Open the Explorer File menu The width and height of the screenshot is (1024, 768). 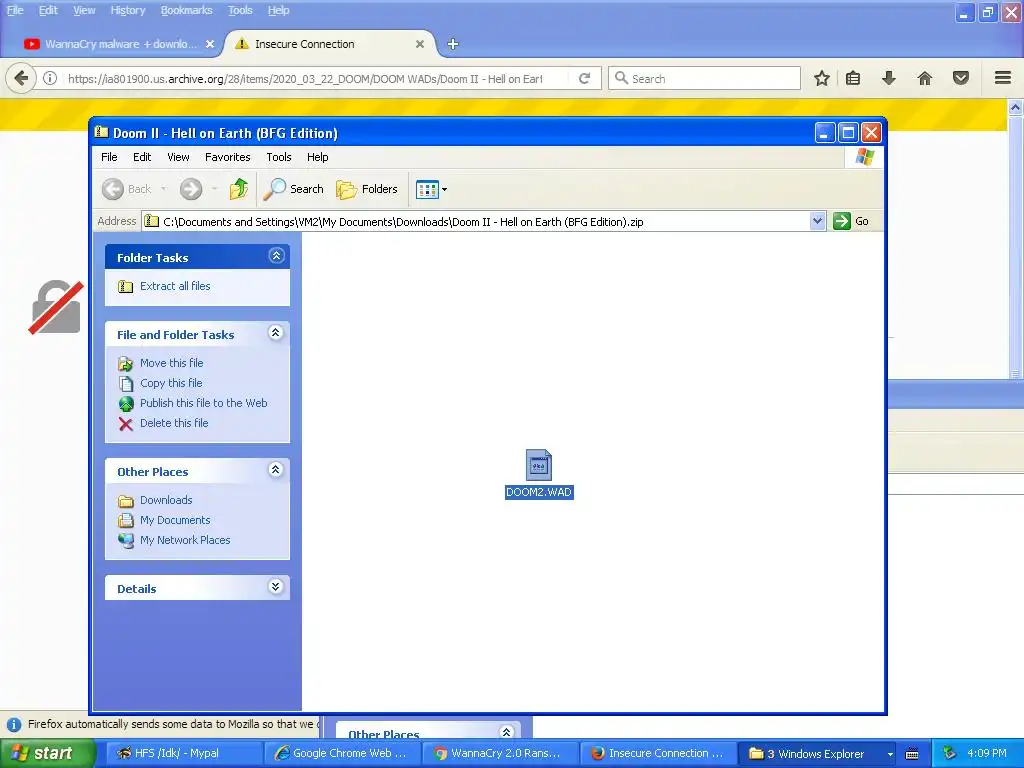(x=109, y=157)
